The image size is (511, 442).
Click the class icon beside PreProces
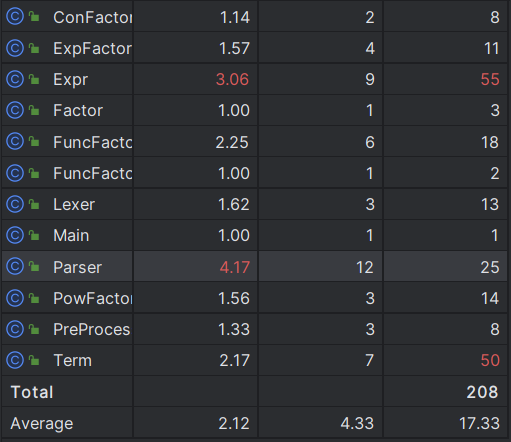(x=15, y=329)
